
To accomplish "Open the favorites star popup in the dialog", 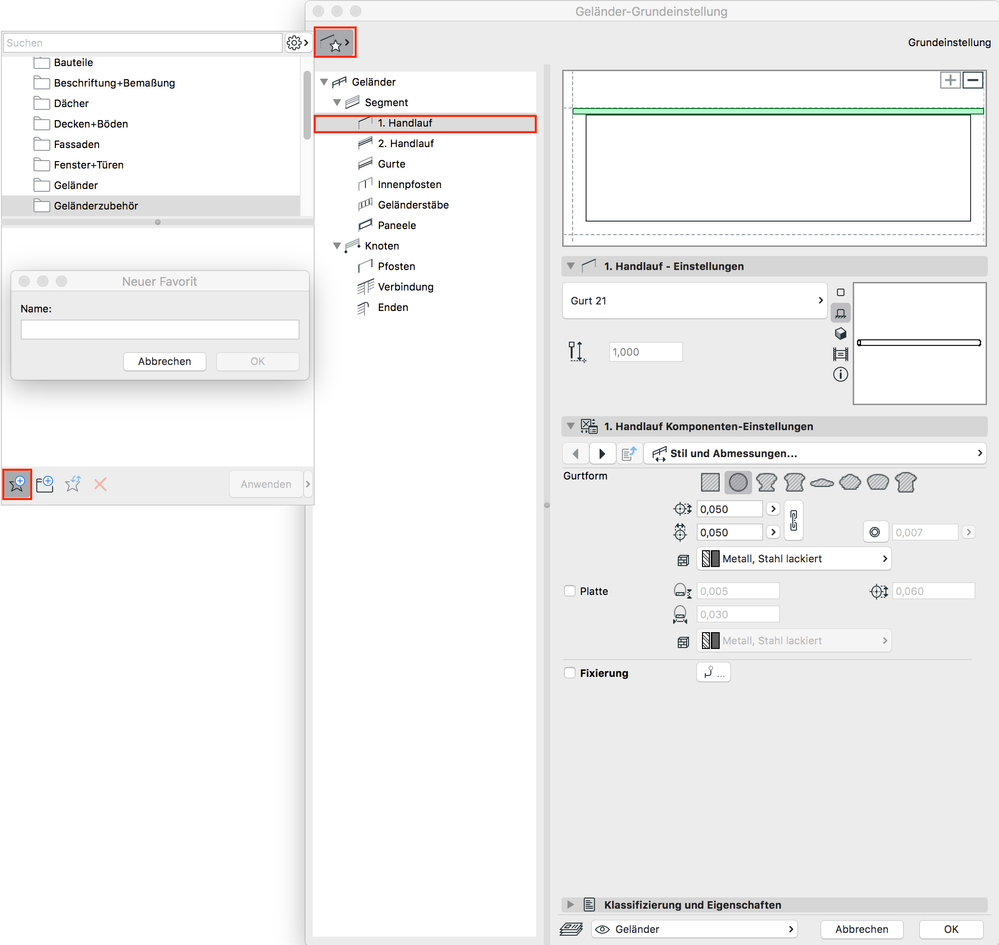I will [x=335, y=43].
